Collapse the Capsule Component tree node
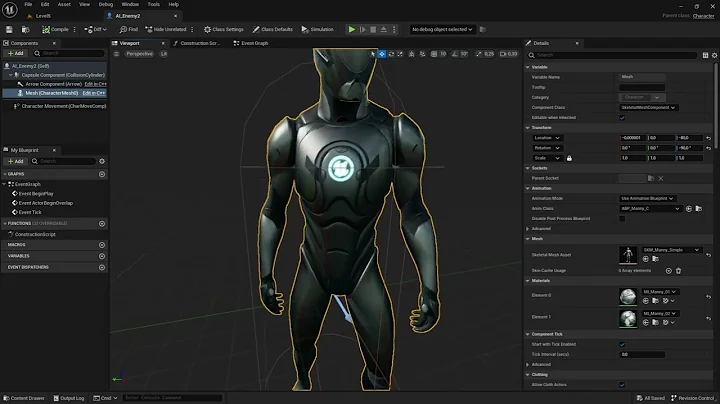This screenshot has width=720, height=404. [x=11, y=75]
